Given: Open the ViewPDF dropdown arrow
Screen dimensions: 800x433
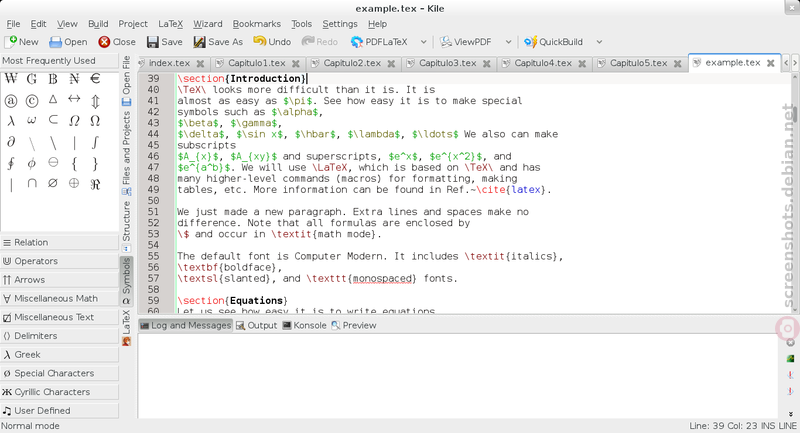Looking at the screenshot, I should (508, 42).
